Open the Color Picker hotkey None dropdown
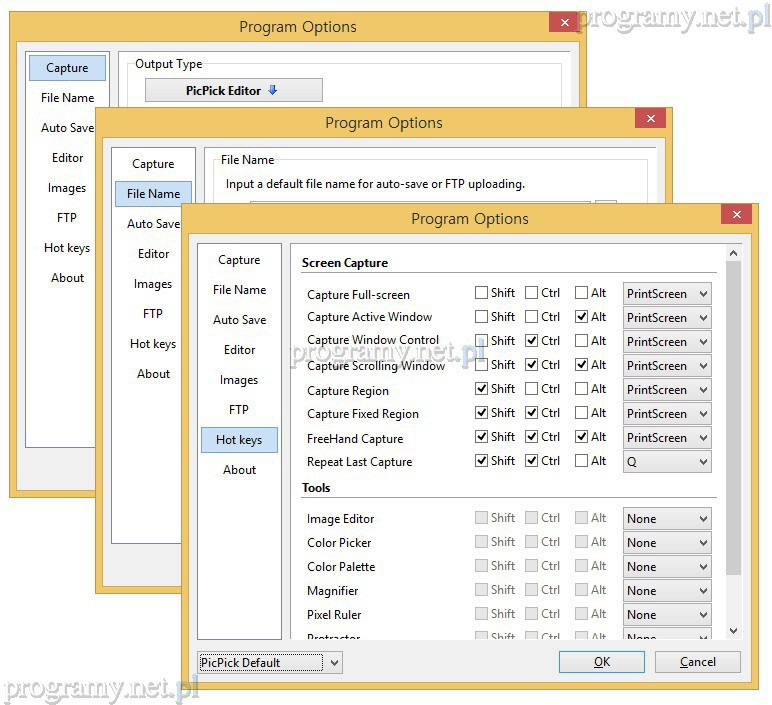This screenshot has width=772, height=705. coord(667,543)
